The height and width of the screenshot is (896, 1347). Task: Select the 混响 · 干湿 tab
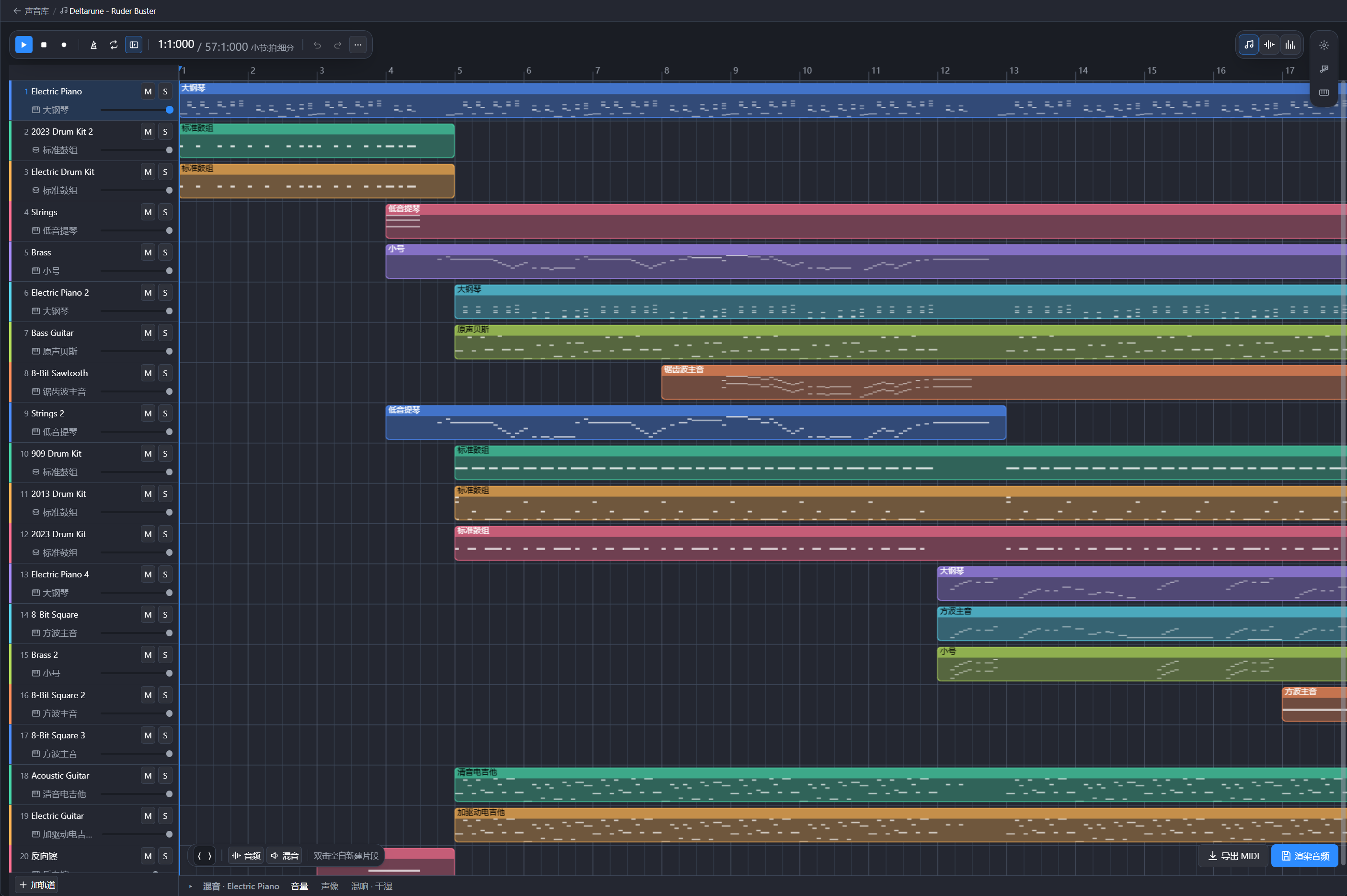[371, 886]
